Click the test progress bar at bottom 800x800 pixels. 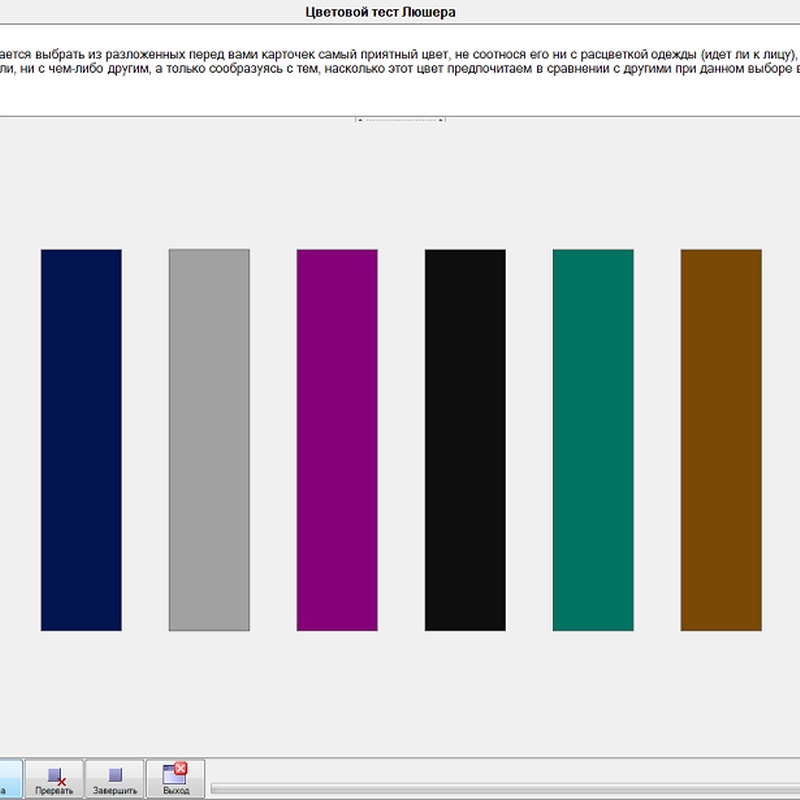tap(500, 789)
